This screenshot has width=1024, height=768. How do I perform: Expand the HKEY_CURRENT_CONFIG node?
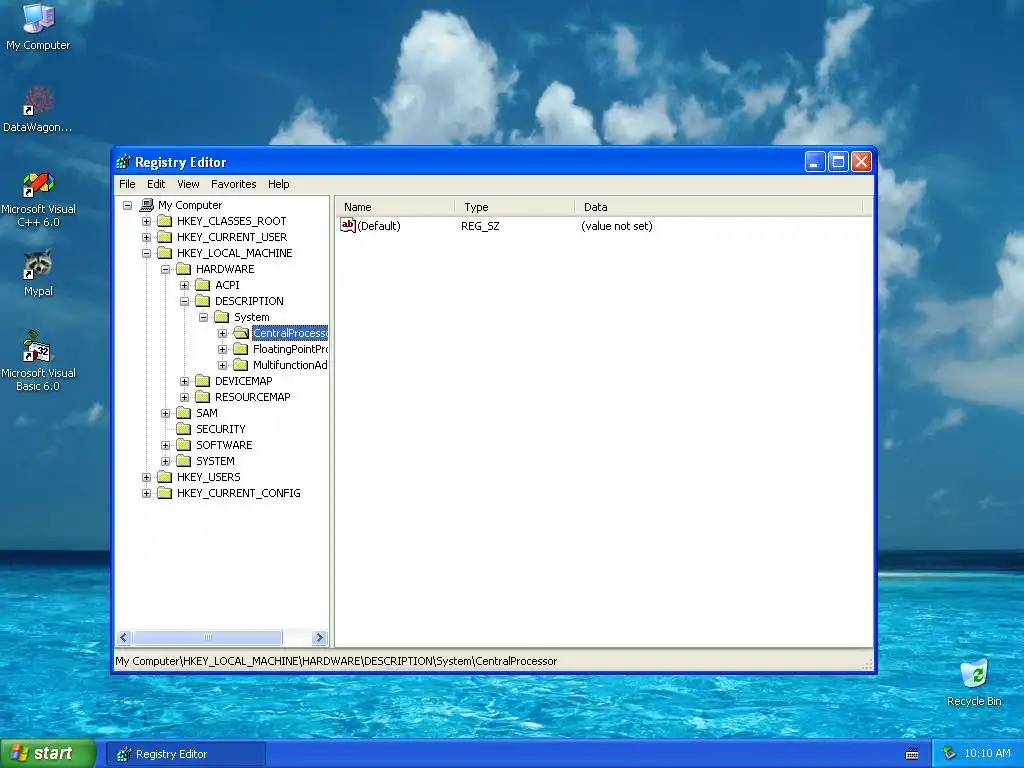pos(146,493)
